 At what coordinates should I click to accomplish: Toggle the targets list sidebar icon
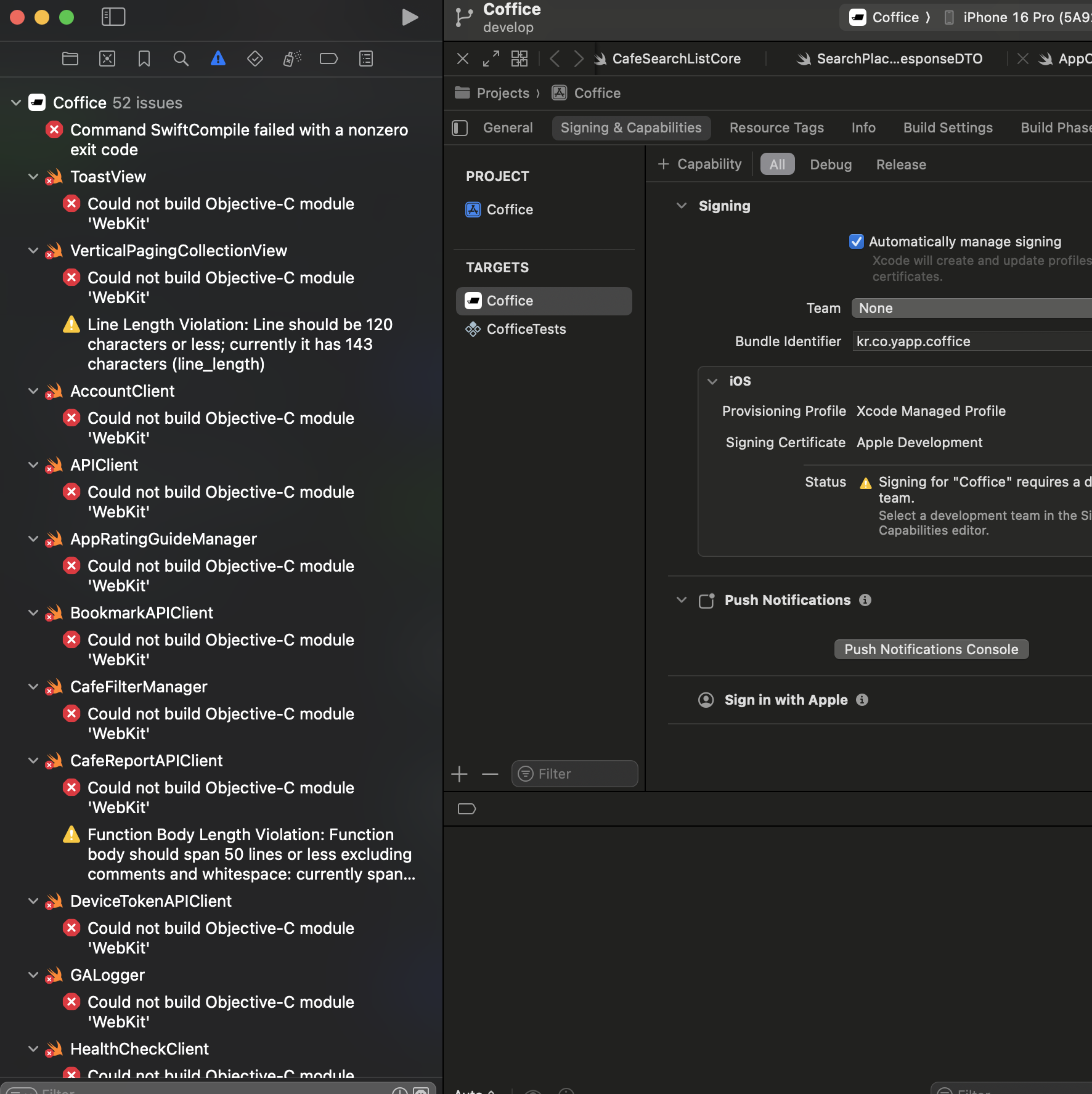click(460, 128)
